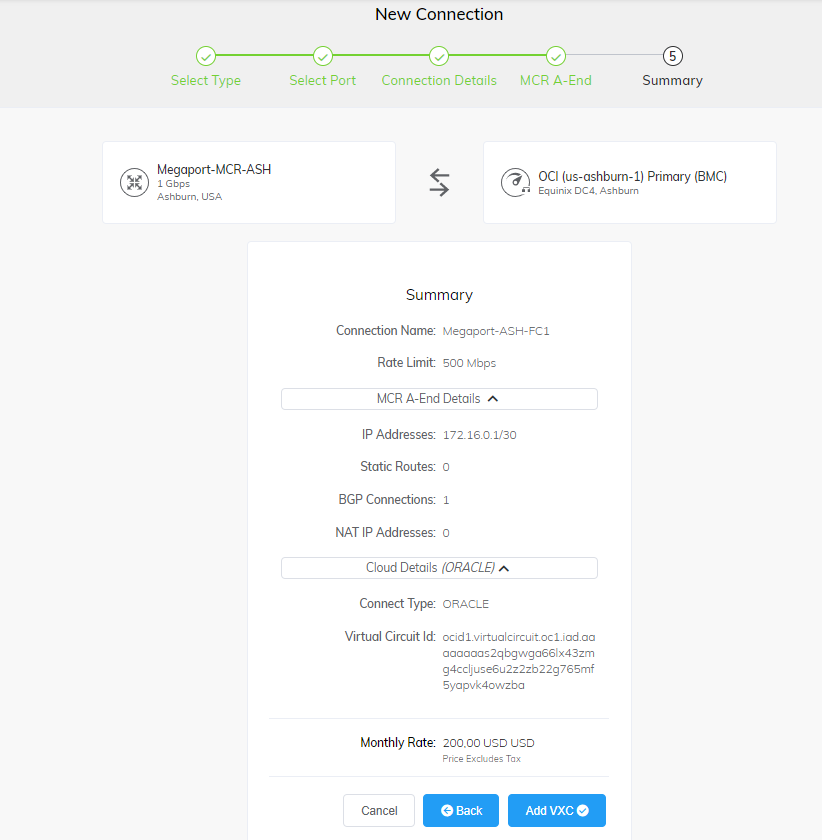Click the Static Routes value 0
The width and height of the screenshot is (822, 840).
pos(446,467)
